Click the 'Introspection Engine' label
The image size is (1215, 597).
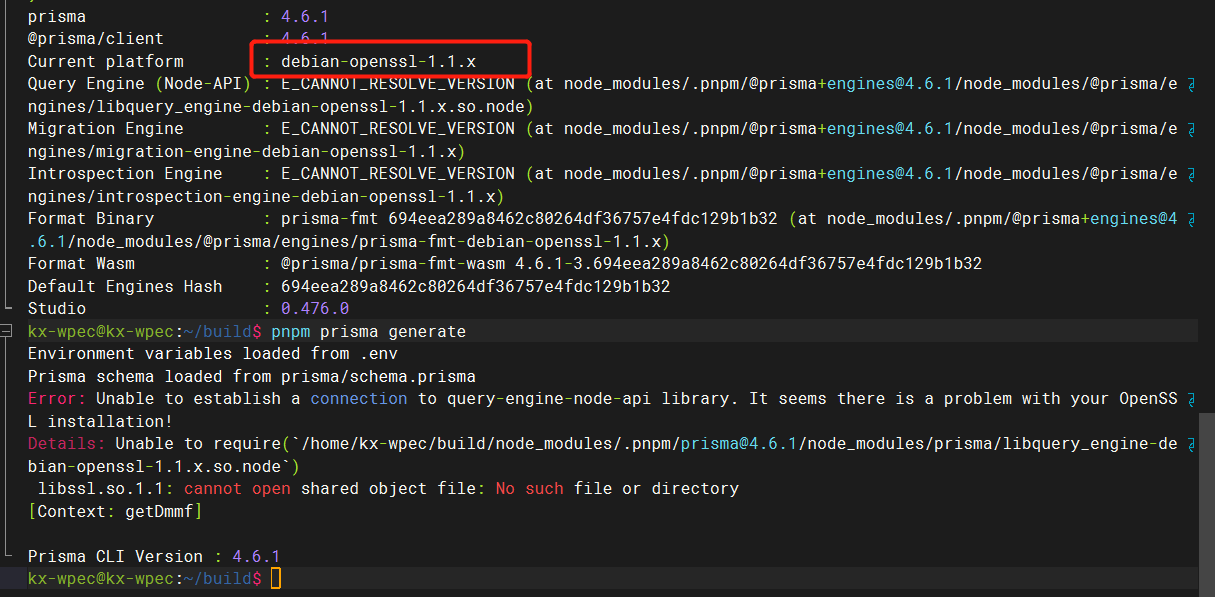click(x=125, y=174)
